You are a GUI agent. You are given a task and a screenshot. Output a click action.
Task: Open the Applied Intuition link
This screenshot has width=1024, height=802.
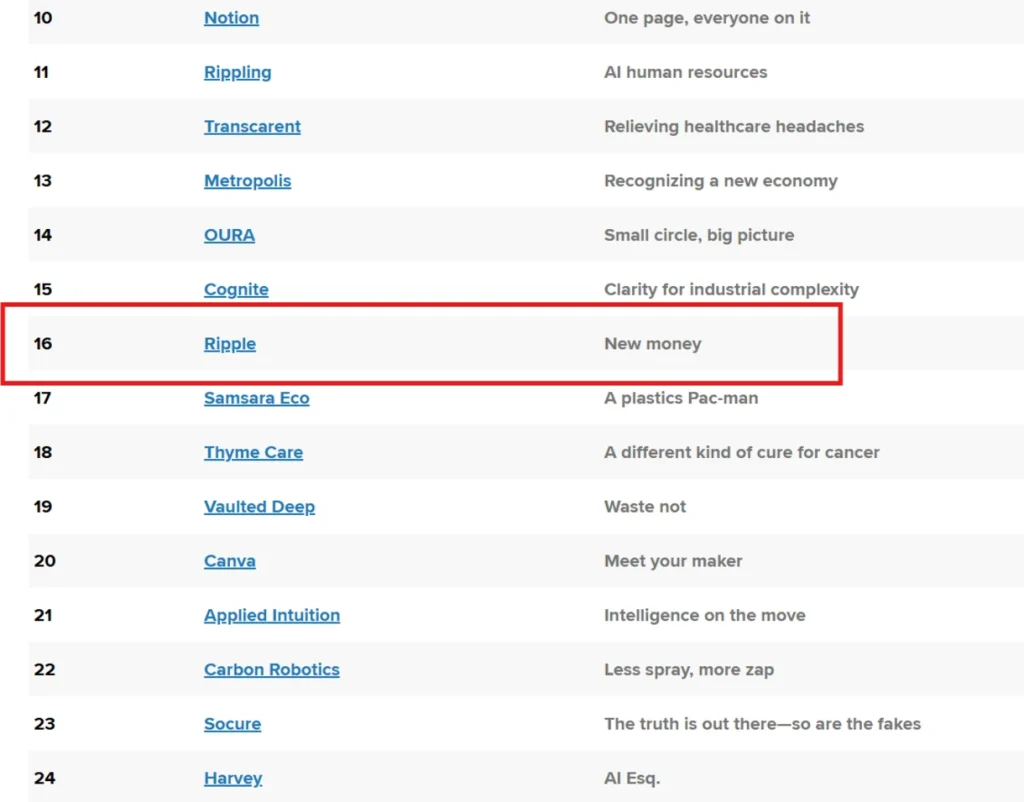coord(272,615)
